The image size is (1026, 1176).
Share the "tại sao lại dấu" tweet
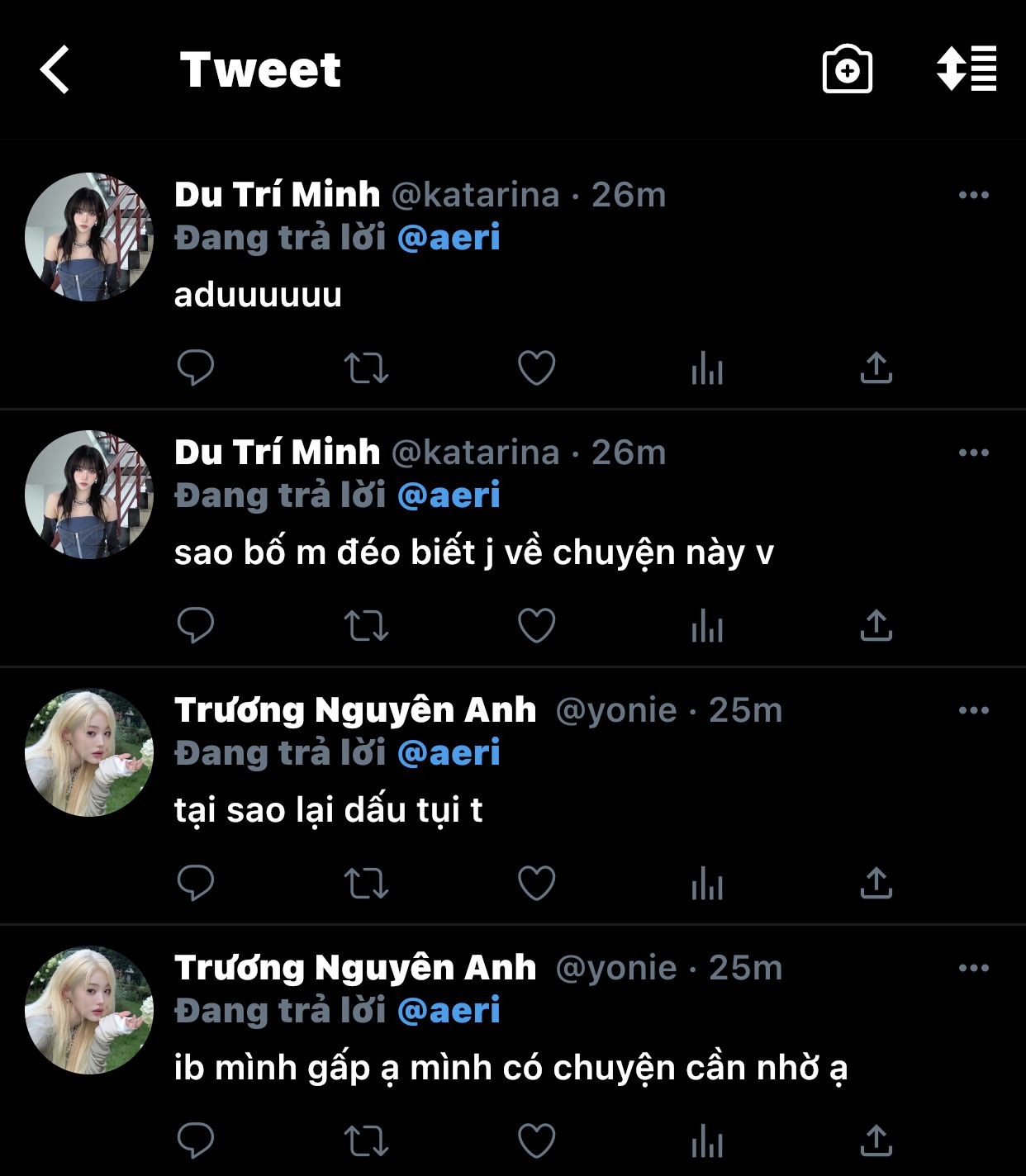876,884
